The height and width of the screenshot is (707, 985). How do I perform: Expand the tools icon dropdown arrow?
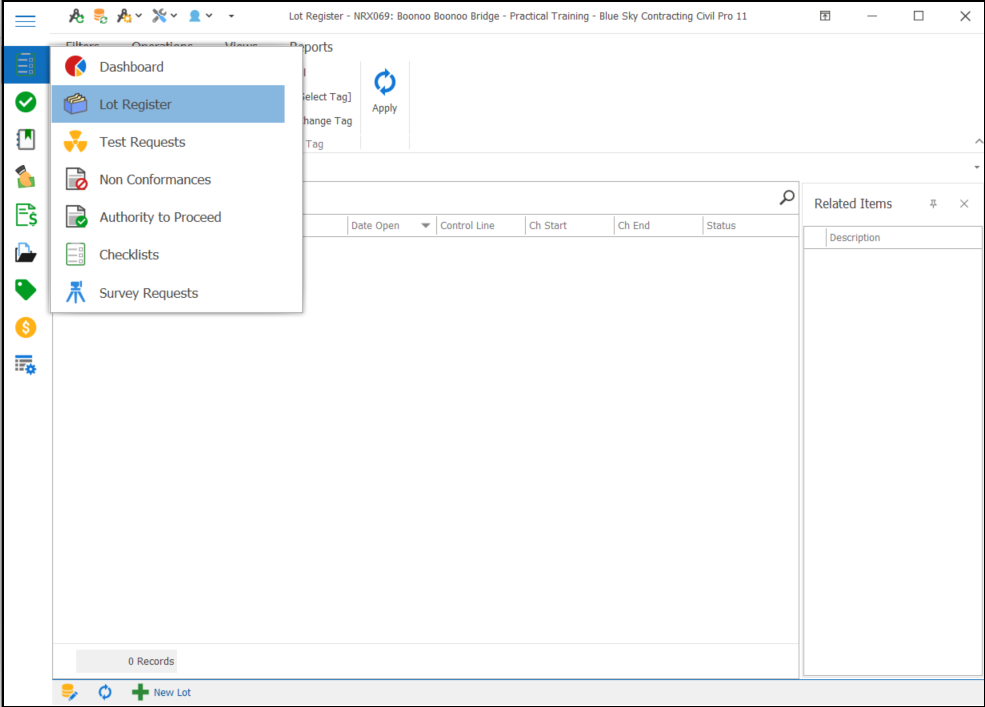174,16
